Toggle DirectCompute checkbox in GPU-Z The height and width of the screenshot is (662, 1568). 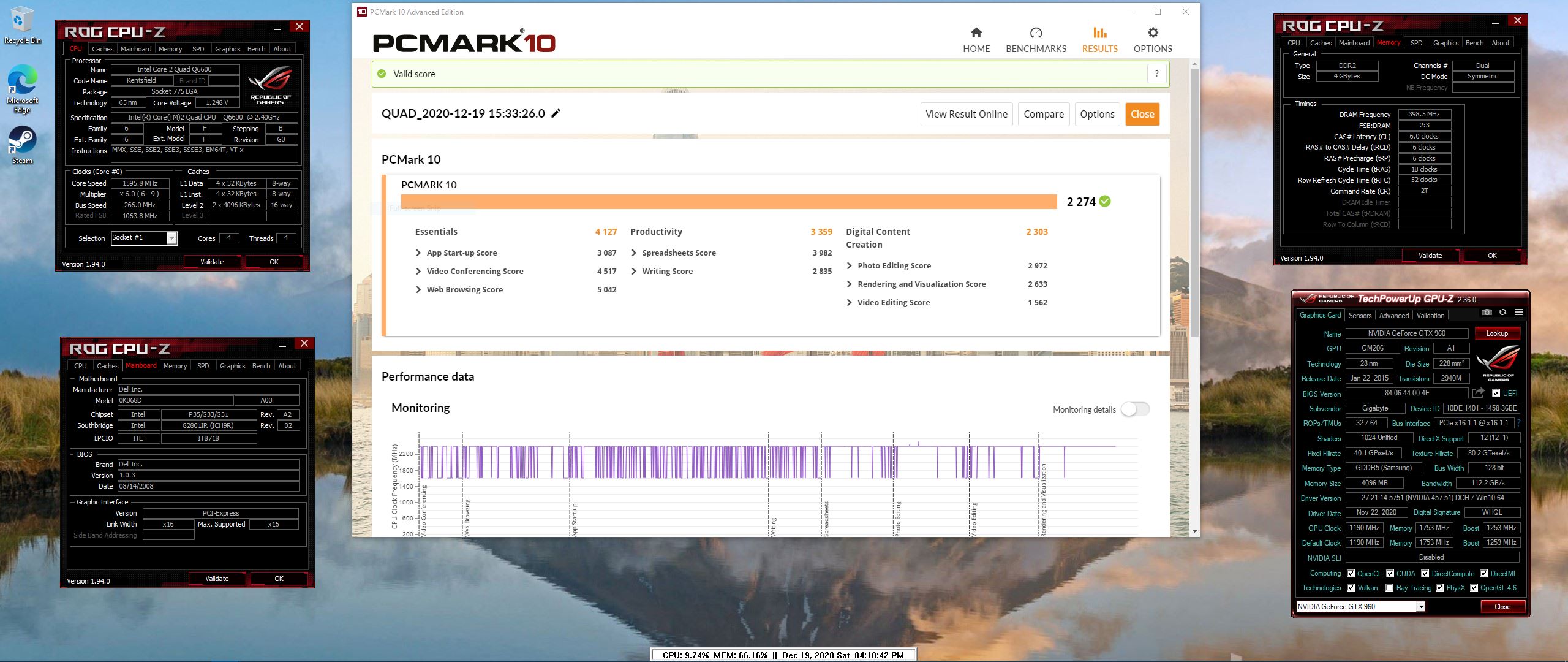(x=1425, y=574)
